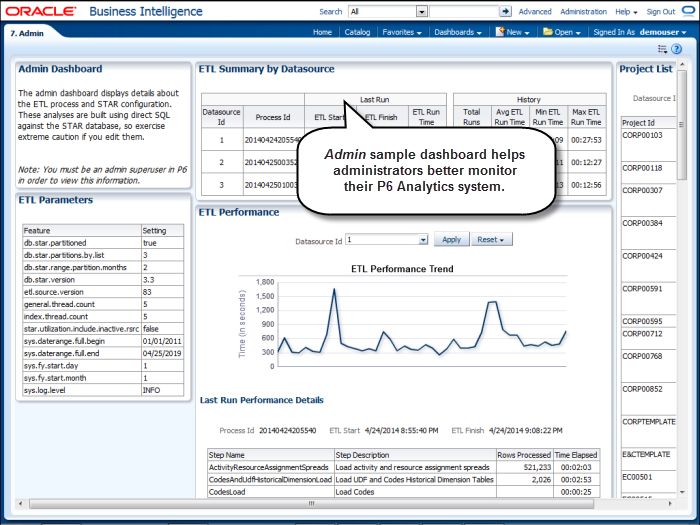Click the horizontal scrollbar left arrow
This screenshot has width=700, height=525.
point(20,504)
